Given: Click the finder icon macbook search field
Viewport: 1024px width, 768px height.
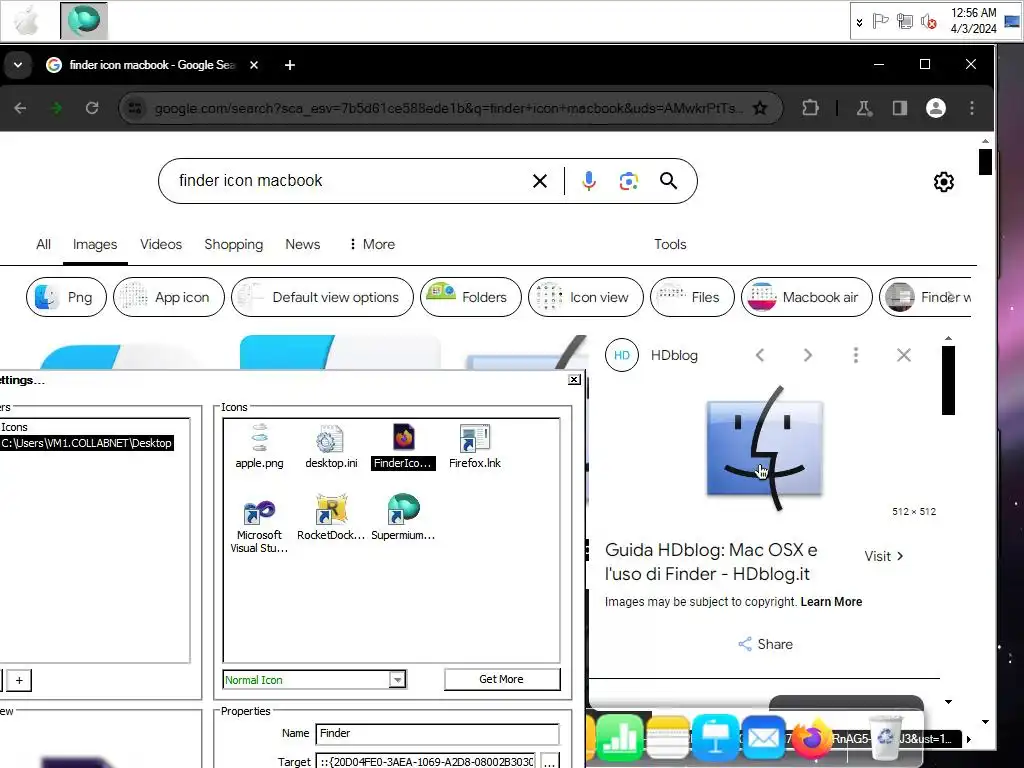Looking at the screenshot, I should (x=346, y=181).
